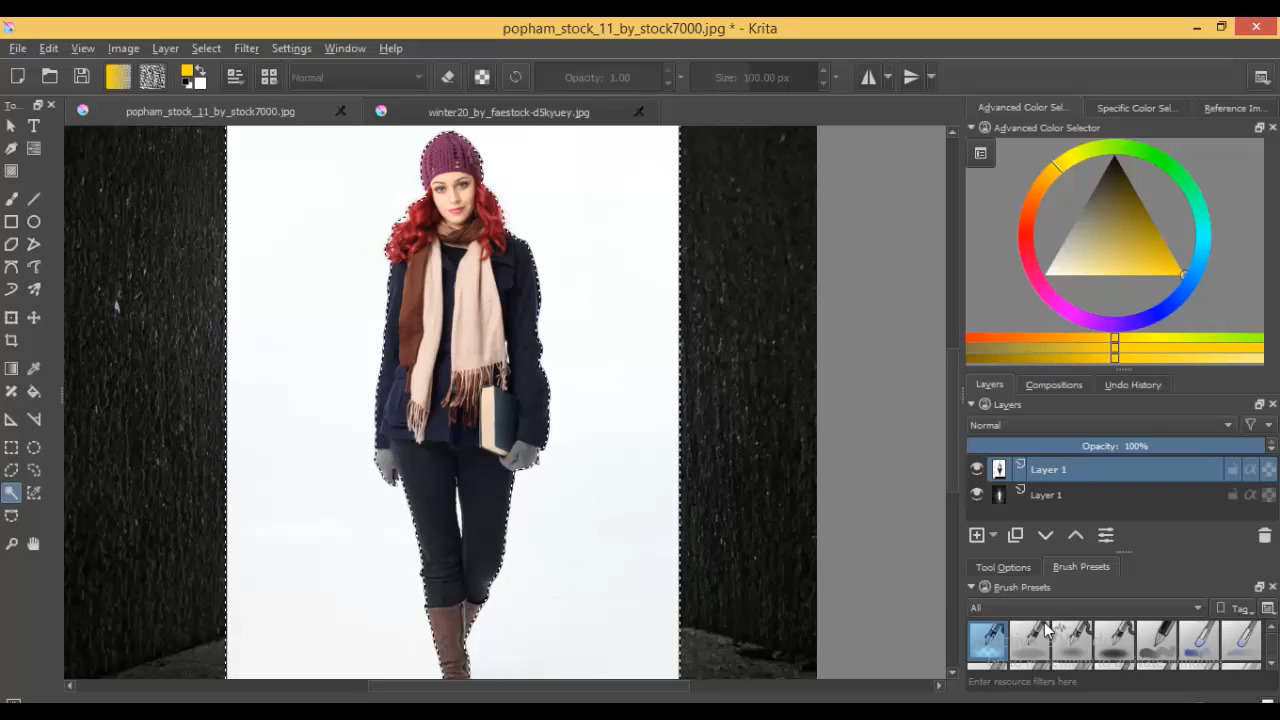This screenshot has width=1280, height=720.
Task: Toggle eraser mode in the top toolbar
Action: tap(448, 77)
